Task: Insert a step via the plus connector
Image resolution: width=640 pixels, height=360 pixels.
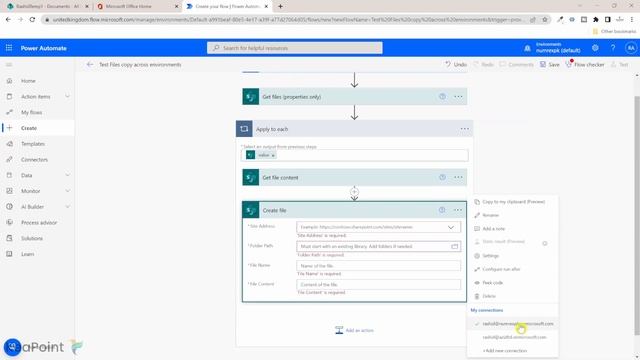Action: tap(354, 191)
